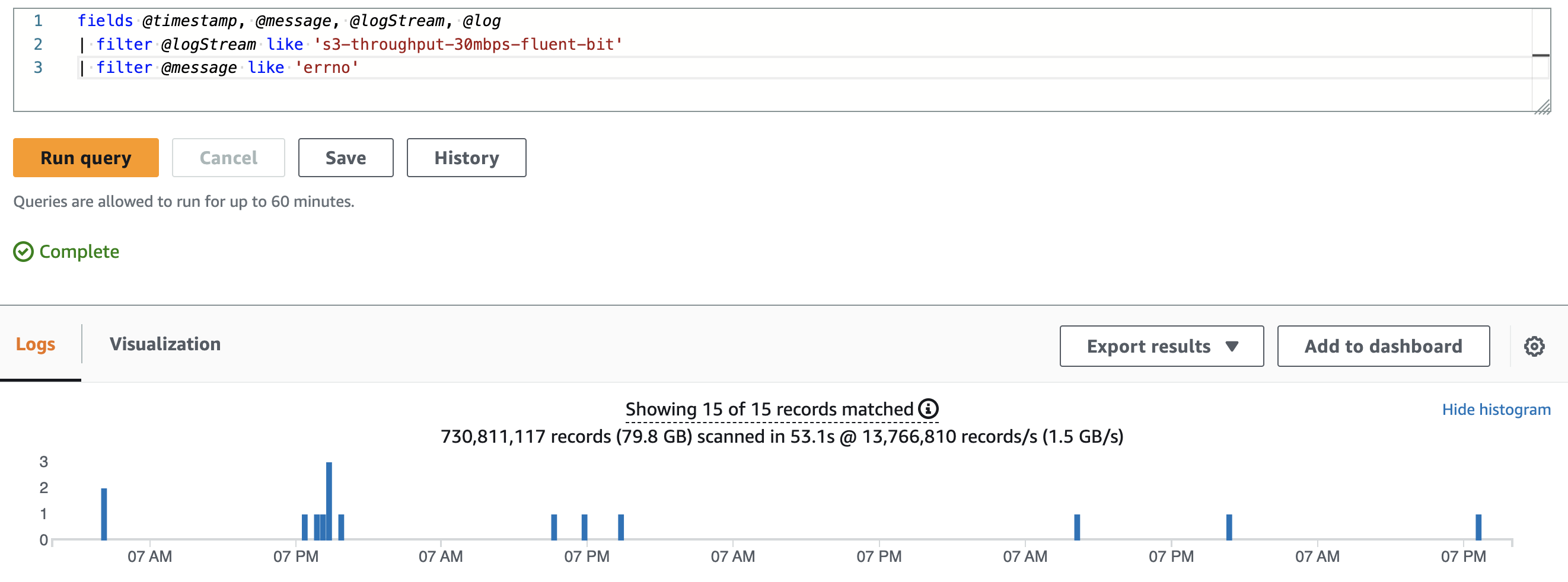Click the 'Showing 15 of 15 records matched' text
Image resolution: width=1568 pixels, height=582 pixels.
769,410
